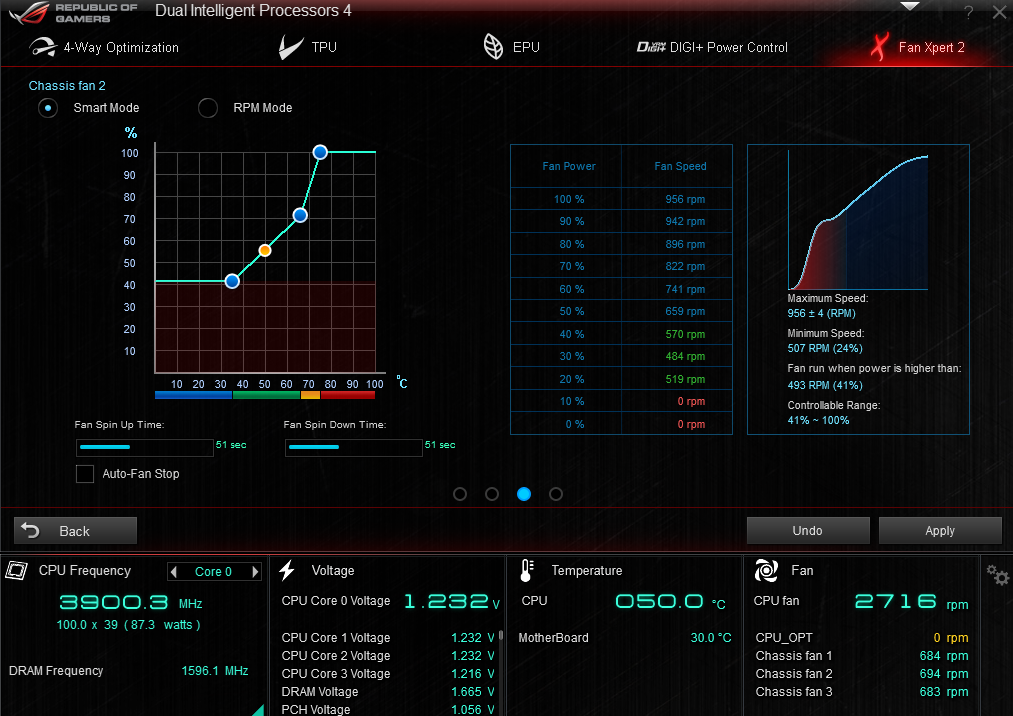
Task: Click the CPU temperature 050.0 reading
Action: click(x=659, y=602)
